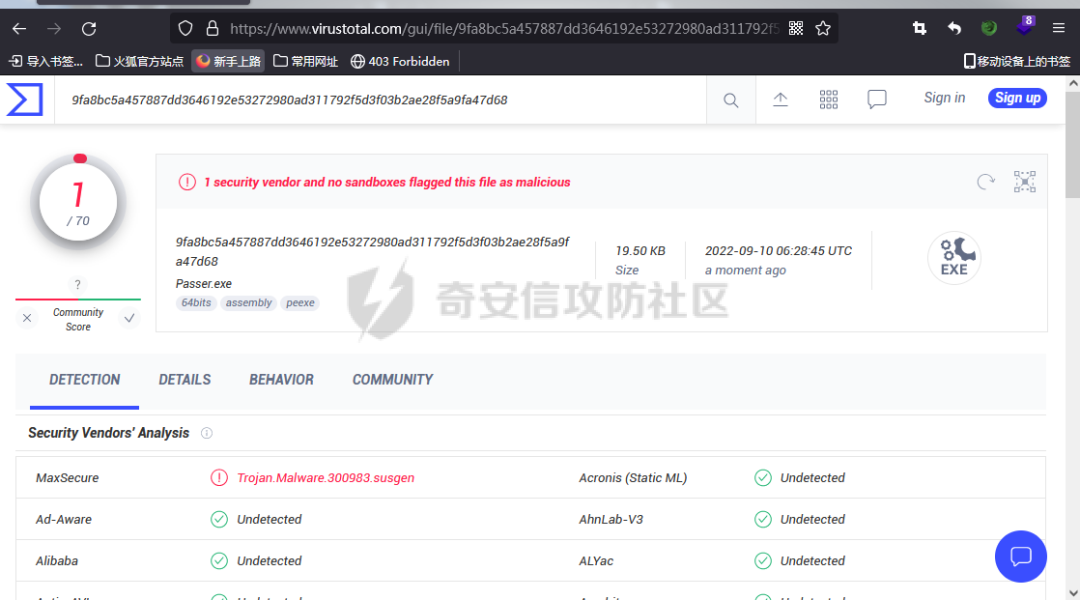
Task: Click the vertical scrollbar thumb
Action: click(x=1073, y=145)
